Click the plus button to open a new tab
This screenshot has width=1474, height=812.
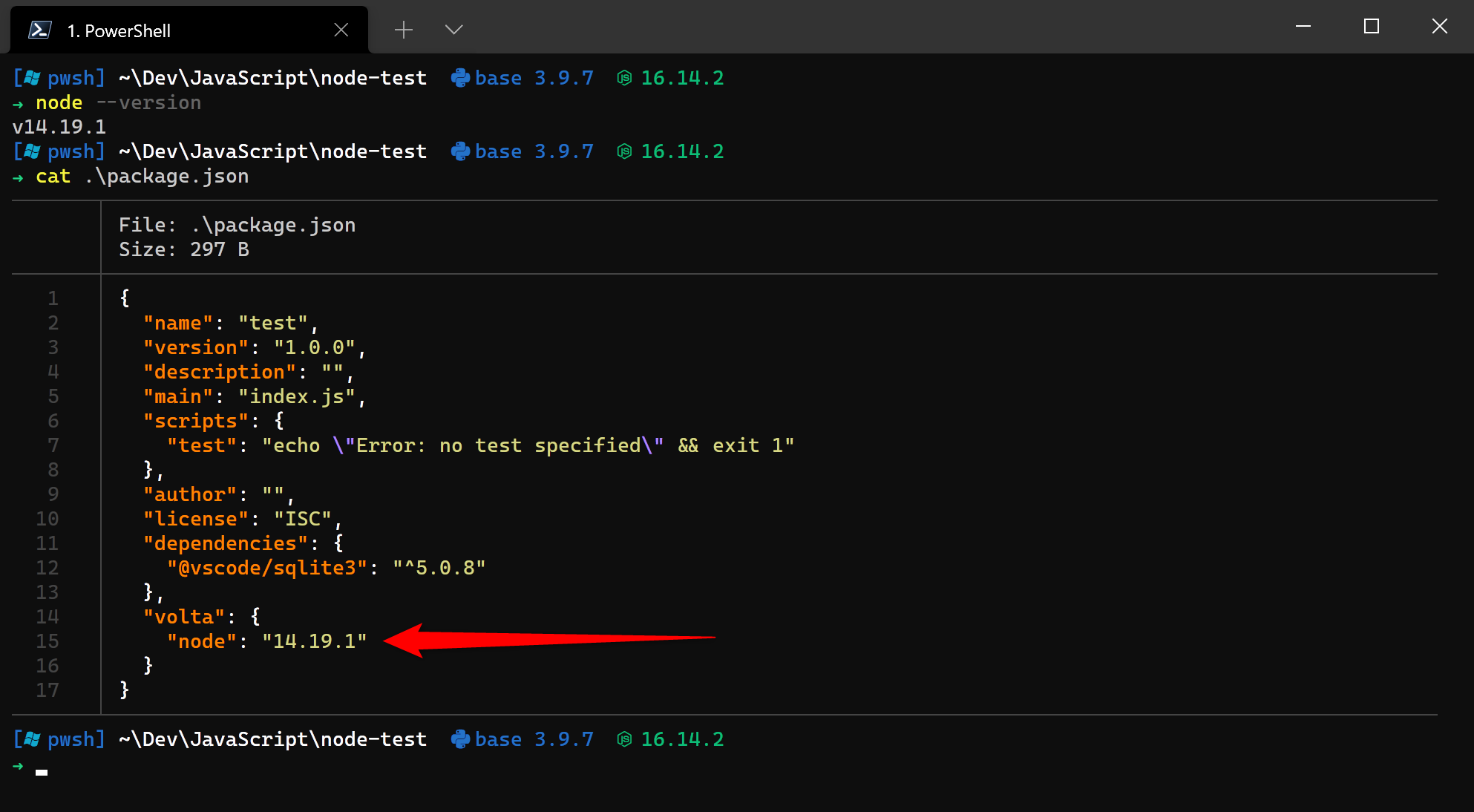404,29
